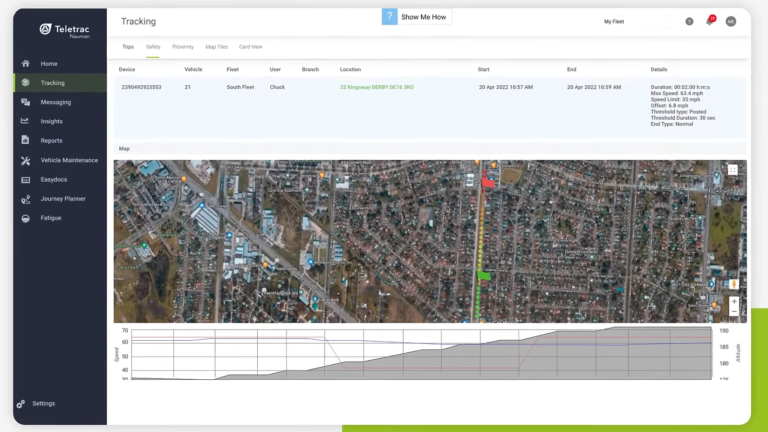
Task: Switch to the Proximity tab
Action: point(183,47)
